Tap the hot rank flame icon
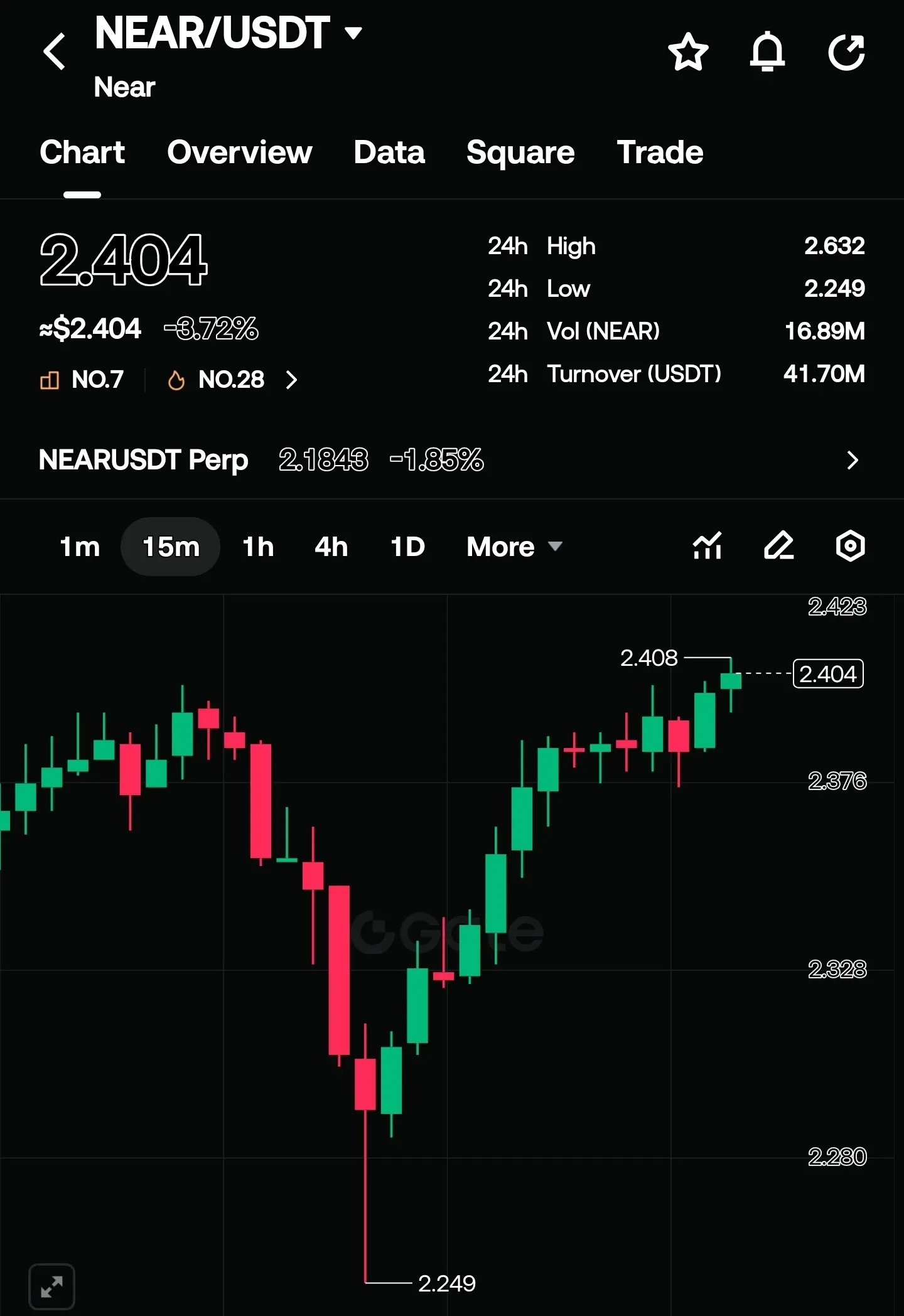 click(x=176, y=380)
